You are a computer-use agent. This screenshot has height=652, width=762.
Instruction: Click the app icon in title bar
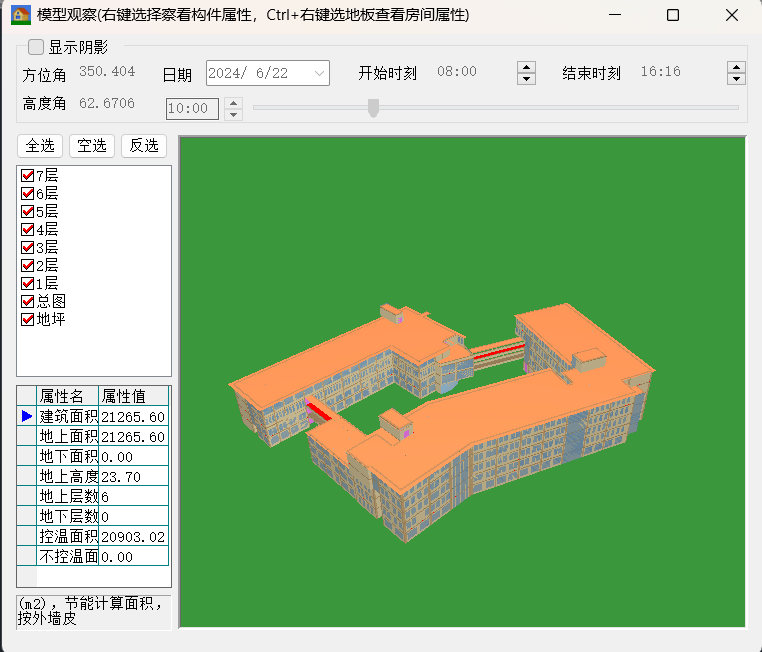(x=21, y=15)
